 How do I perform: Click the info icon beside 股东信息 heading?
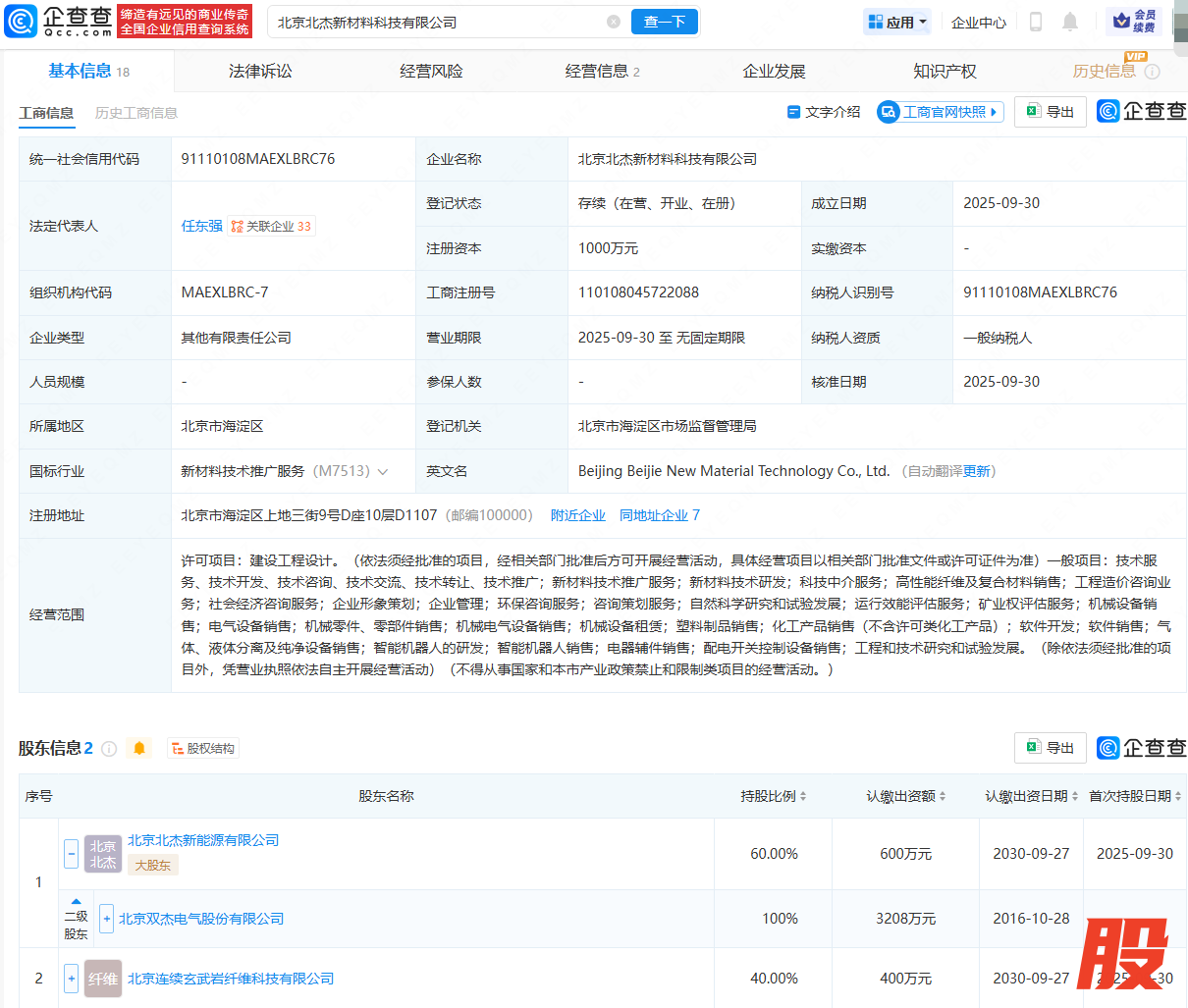(109, 749)
